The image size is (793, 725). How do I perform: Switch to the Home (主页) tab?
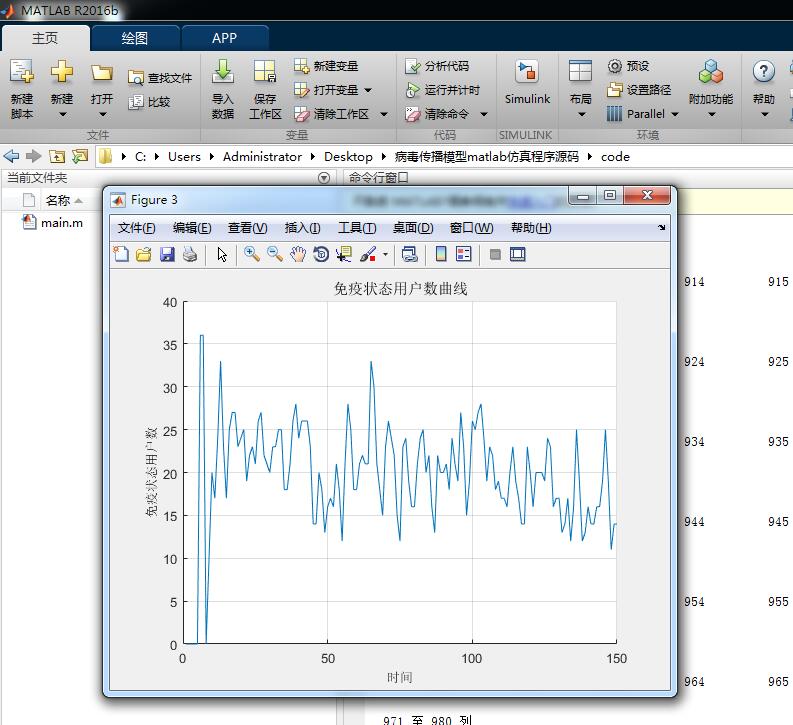click(x=45, y=38)
